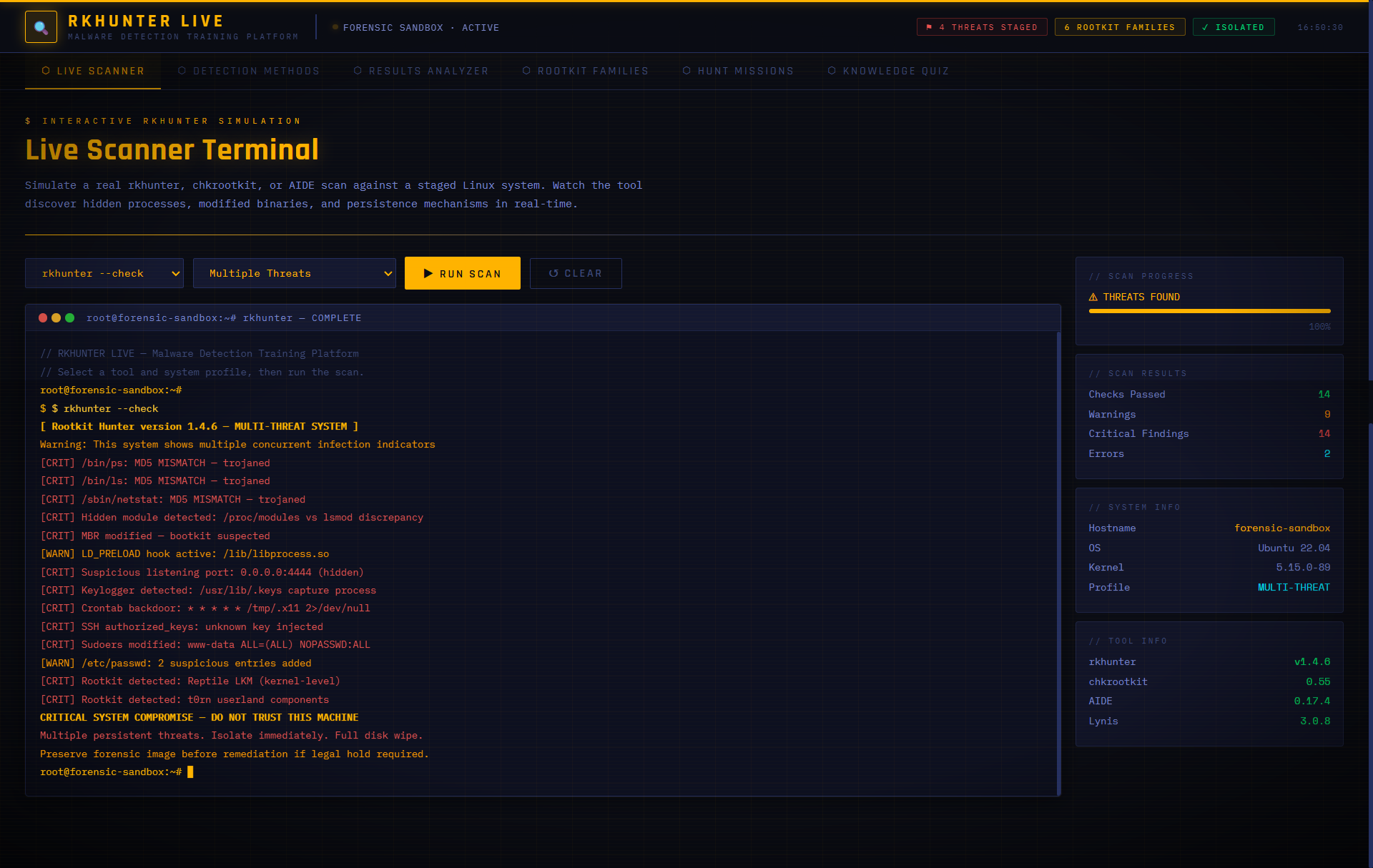Open the Results Analyzer tab
Image resolution: width=1373 pixels, height=868 pixels.
coord(421,71)
